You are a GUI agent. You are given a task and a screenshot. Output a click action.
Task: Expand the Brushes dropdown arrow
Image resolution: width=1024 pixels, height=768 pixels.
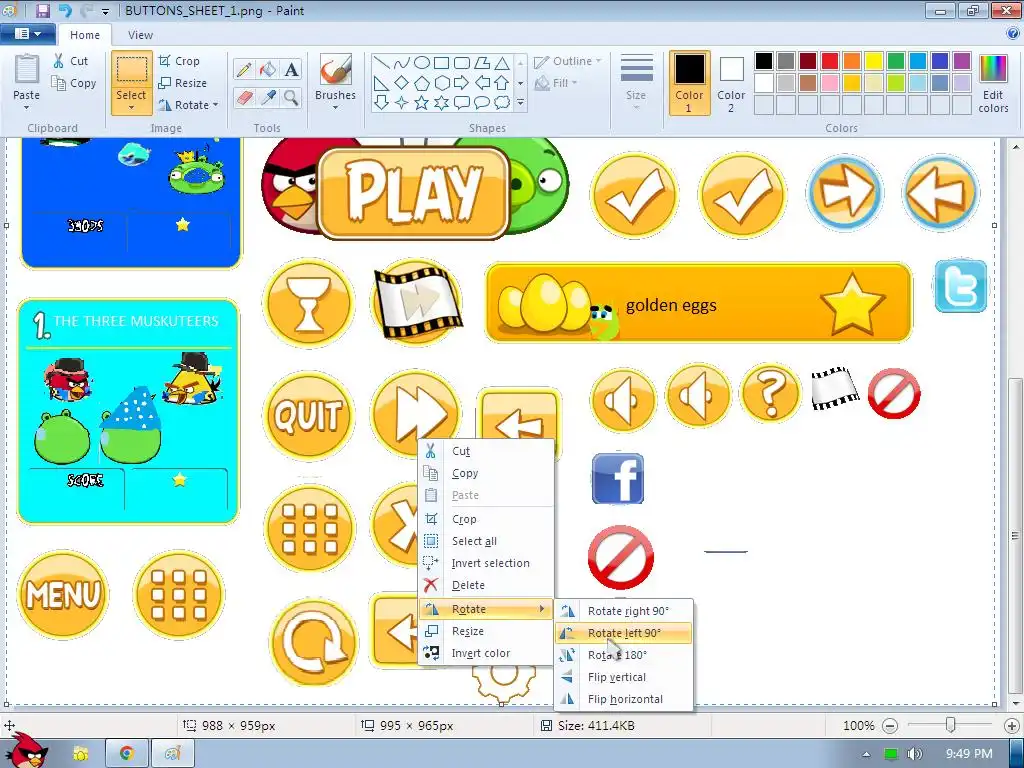tap(336, 107)
